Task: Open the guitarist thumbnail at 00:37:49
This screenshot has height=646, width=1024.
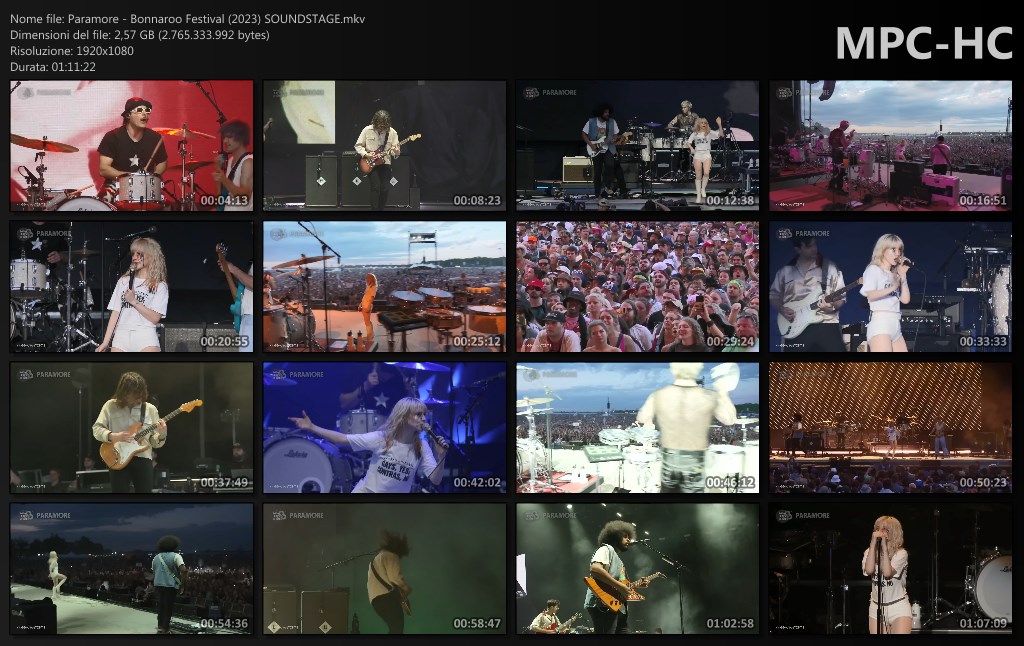Action: point(131,428)
